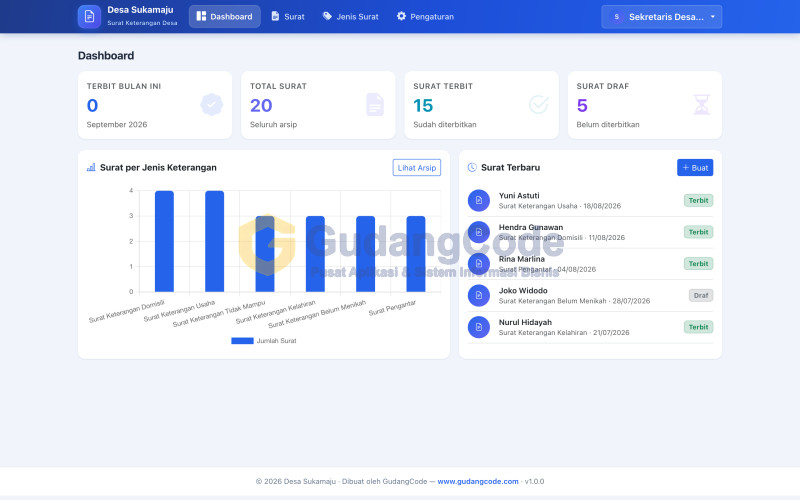Open the Dashboard menu item
Viewport: 800px width, 500px height.
pos(224,16)
